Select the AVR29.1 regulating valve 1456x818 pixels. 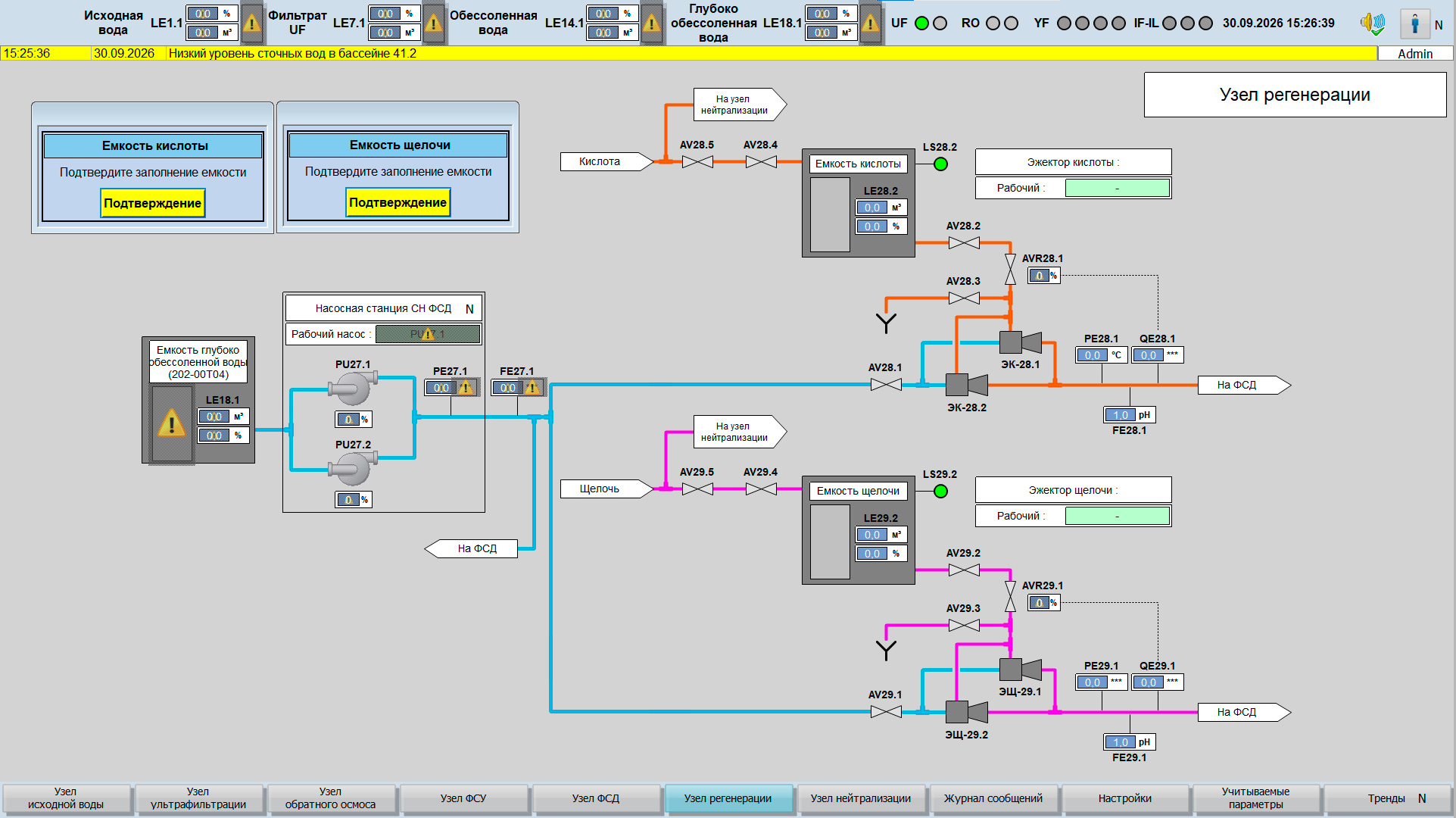(1010, 597)
